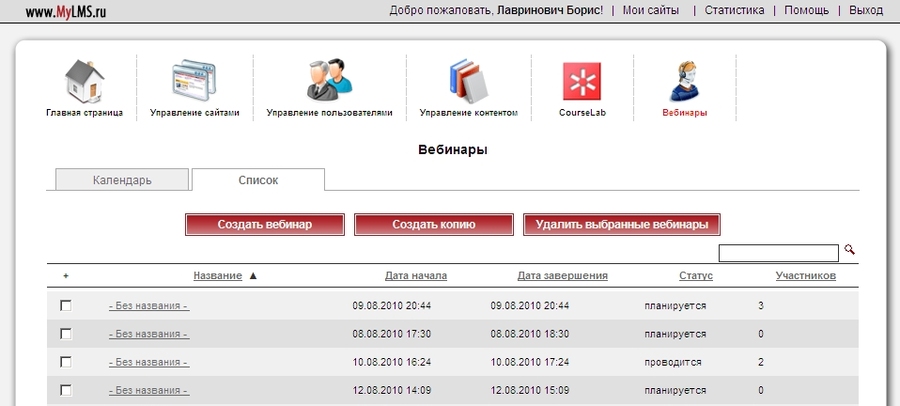Image resolution: width=900 pixels, height=406 pixels.
Task: Launch the CourseLab red icon
Action: 582,82
